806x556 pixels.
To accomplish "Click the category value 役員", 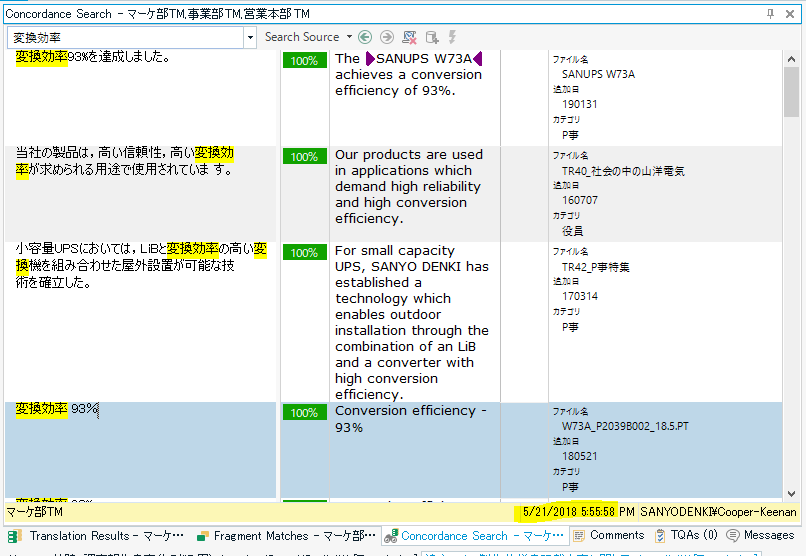I will coord(572,231).
